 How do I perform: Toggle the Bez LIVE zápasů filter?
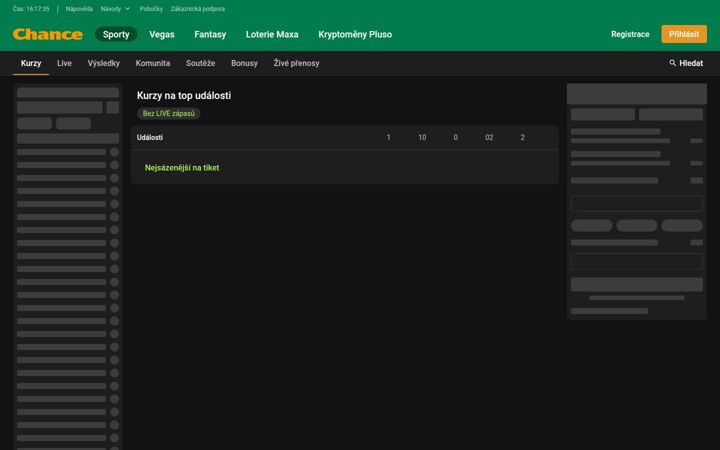pos(169,113)
